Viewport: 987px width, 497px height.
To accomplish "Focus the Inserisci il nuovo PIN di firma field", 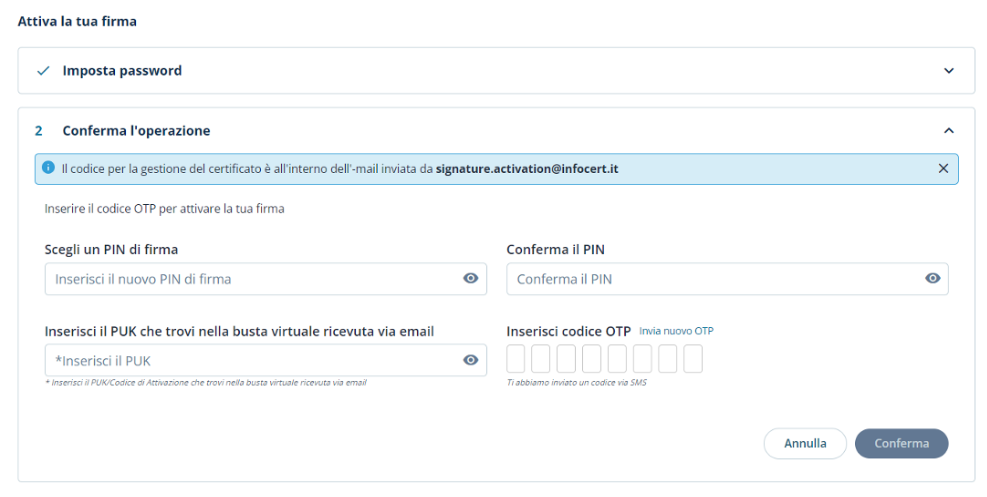I will 250,279.
